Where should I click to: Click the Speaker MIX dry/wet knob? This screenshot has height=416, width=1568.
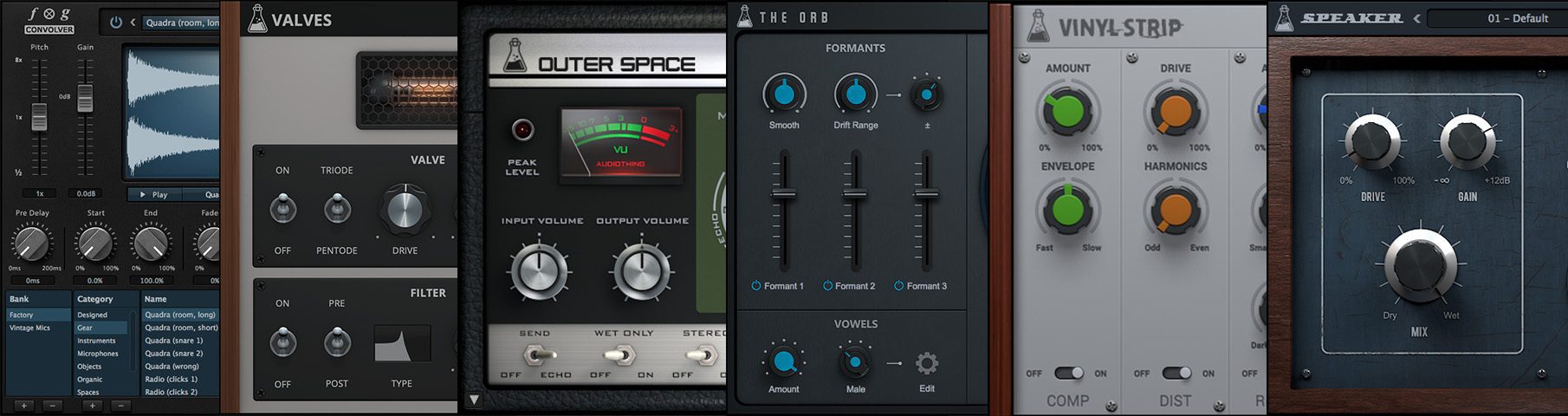click(1420, 265)
